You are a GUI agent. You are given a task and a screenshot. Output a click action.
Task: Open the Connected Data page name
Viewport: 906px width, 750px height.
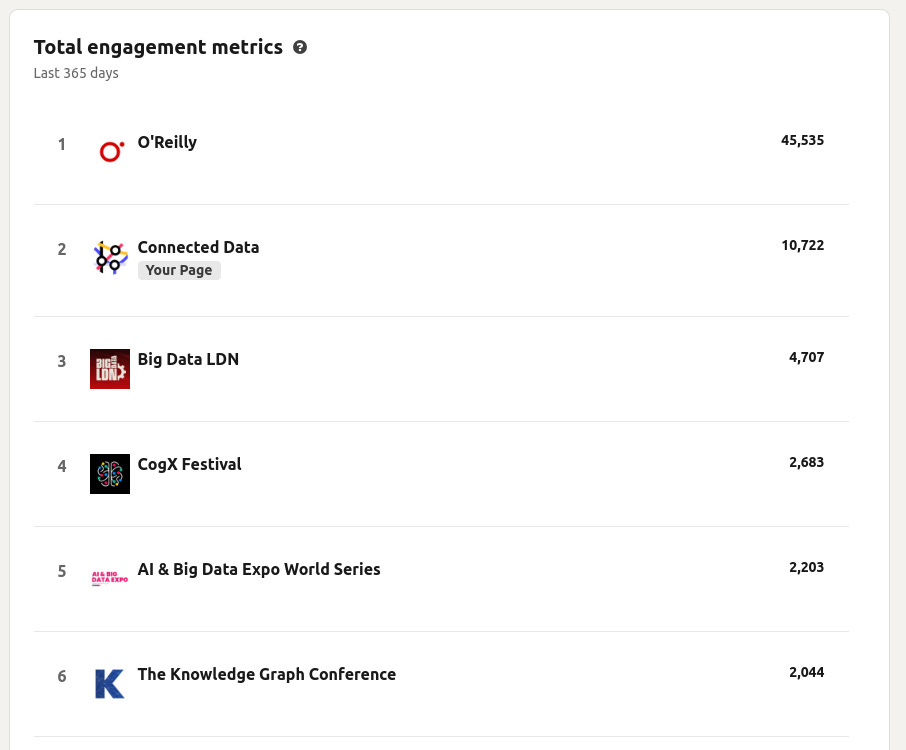coord(198,247)
